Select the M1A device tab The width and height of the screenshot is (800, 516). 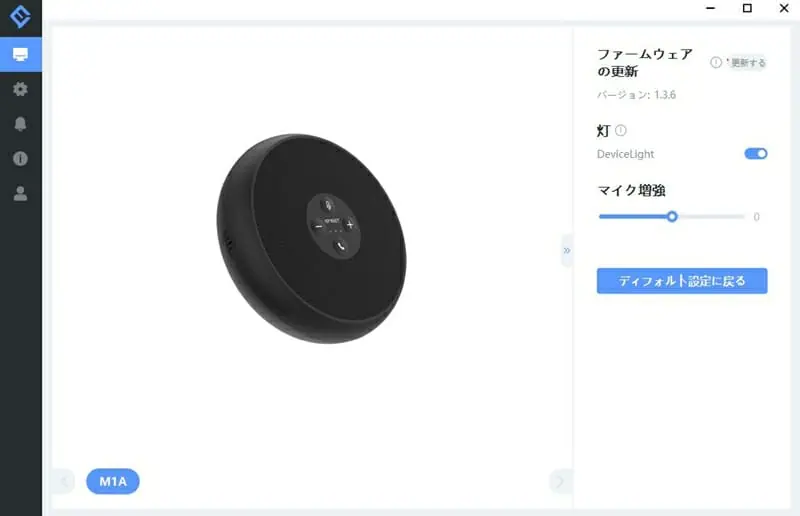click(113, 481)
